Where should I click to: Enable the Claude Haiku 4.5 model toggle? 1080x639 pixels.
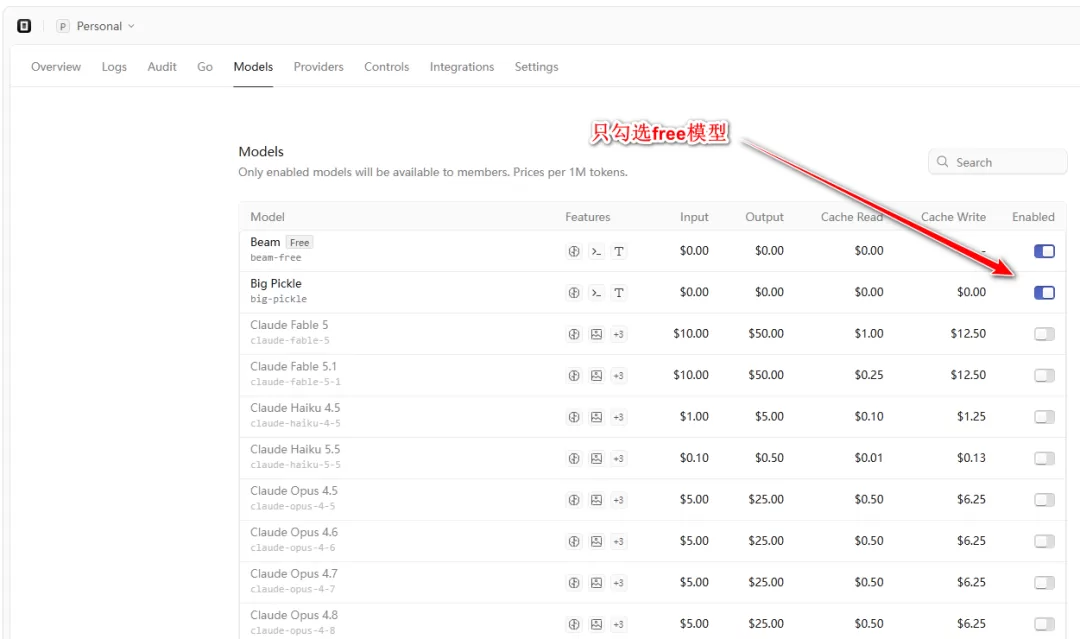tap(1044, 417)
